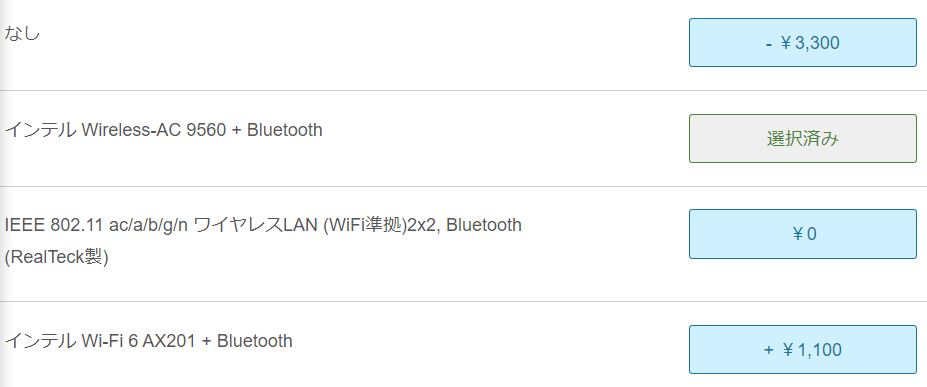
Task: Click the なし option label text
Action: [22, 34]
